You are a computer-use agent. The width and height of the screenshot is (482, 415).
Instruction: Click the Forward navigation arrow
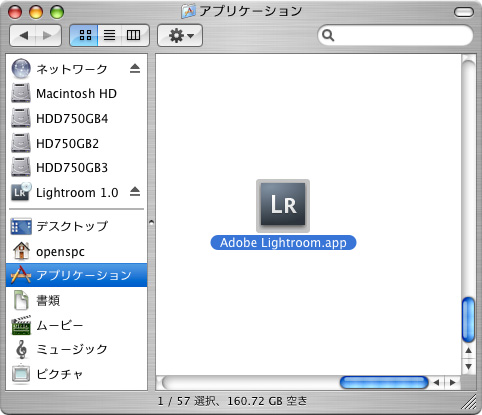48,35
